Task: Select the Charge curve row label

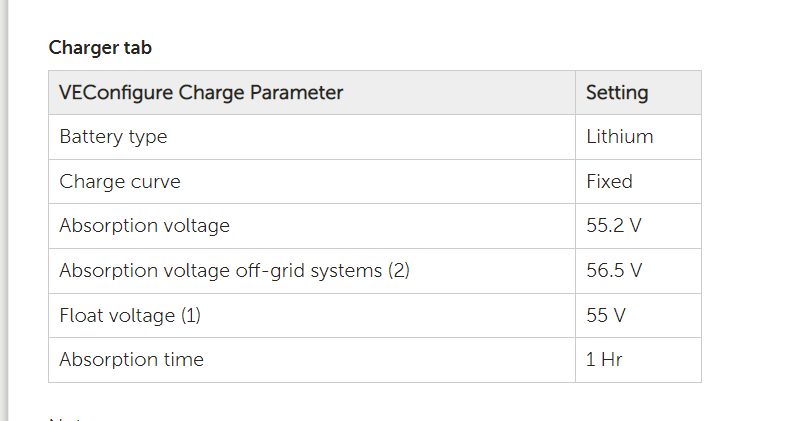Action: point(120,182)
